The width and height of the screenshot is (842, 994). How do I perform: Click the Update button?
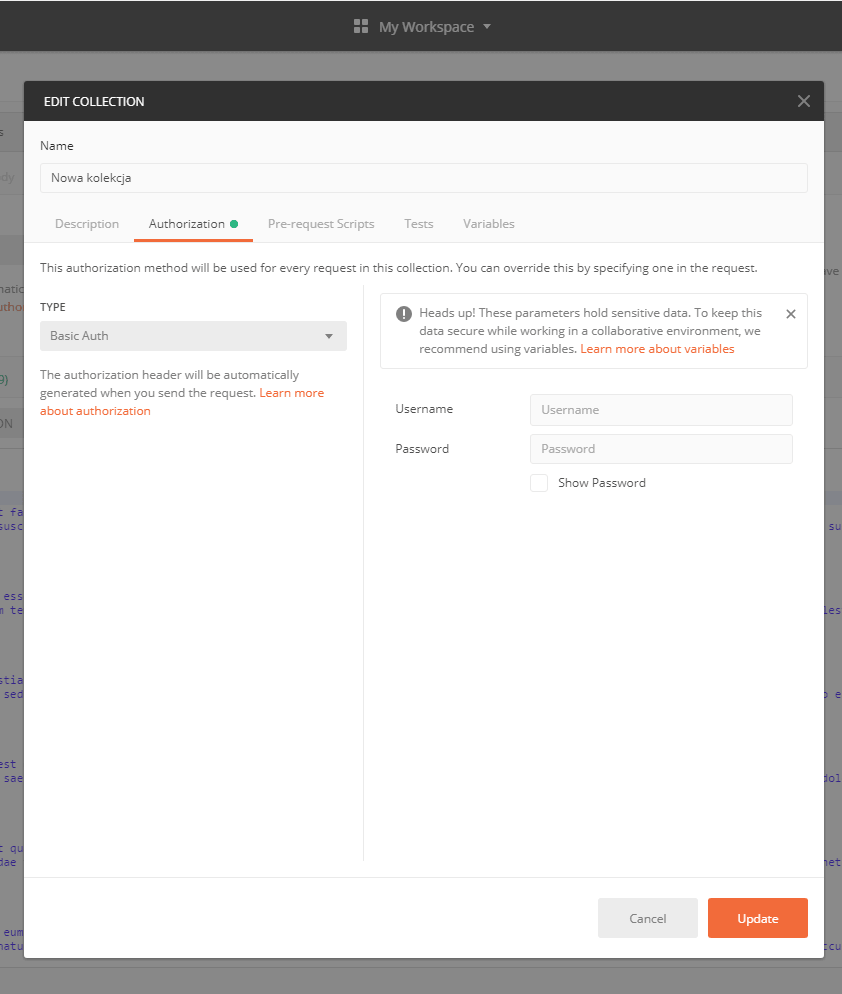[757, 917]
